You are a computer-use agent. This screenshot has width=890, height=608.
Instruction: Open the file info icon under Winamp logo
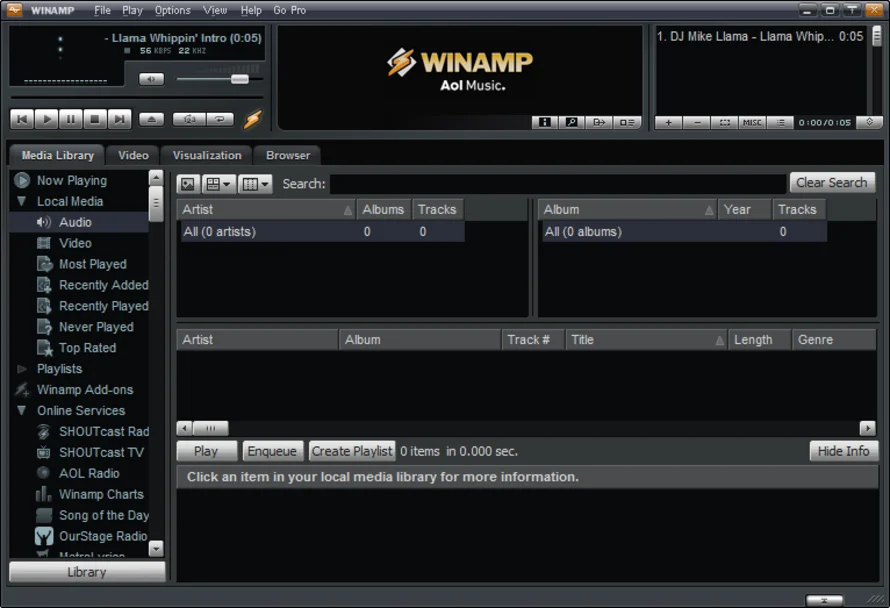pyautogui.click(x=544, y=122)
